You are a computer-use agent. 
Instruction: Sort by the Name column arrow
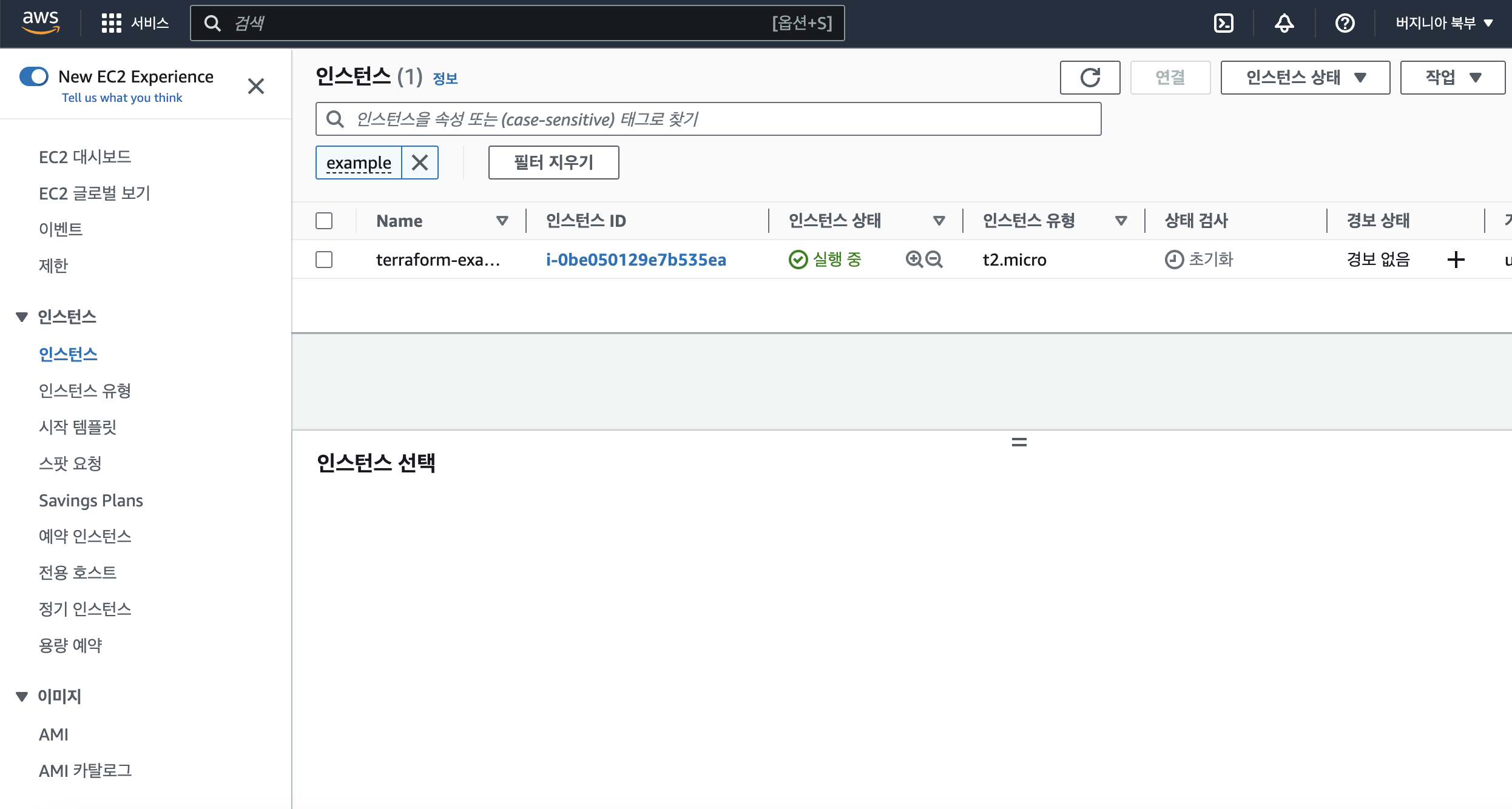point(502,221)
